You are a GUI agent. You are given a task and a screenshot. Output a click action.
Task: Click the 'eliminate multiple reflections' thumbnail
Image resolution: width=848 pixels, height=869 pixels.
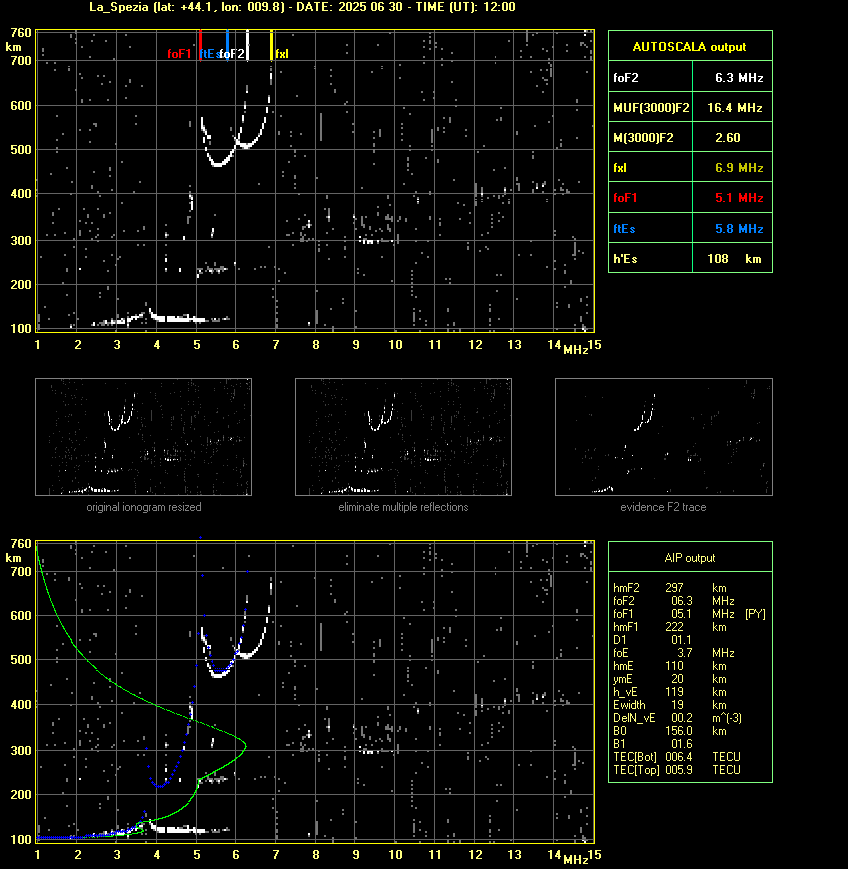pos(403,437)
